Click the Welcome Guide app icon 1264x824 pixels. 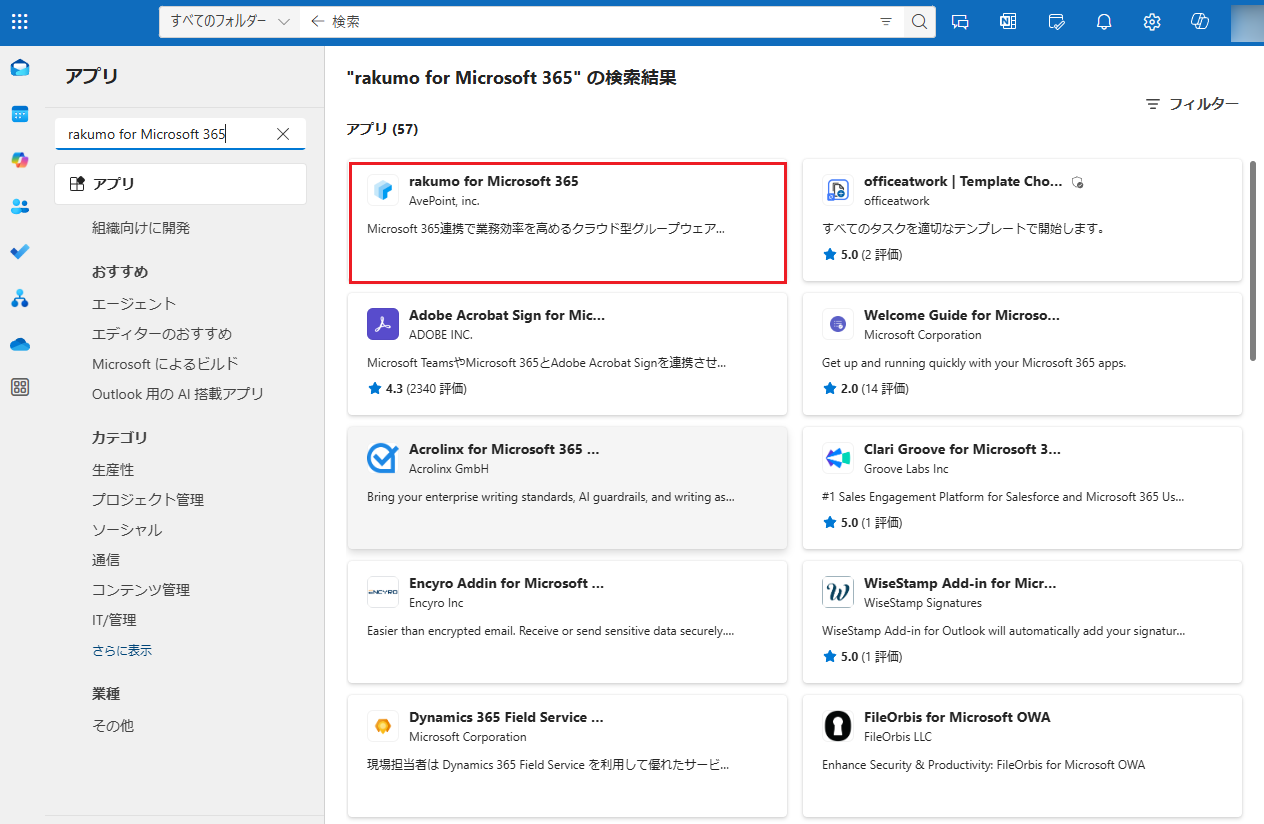click(838, 324)
